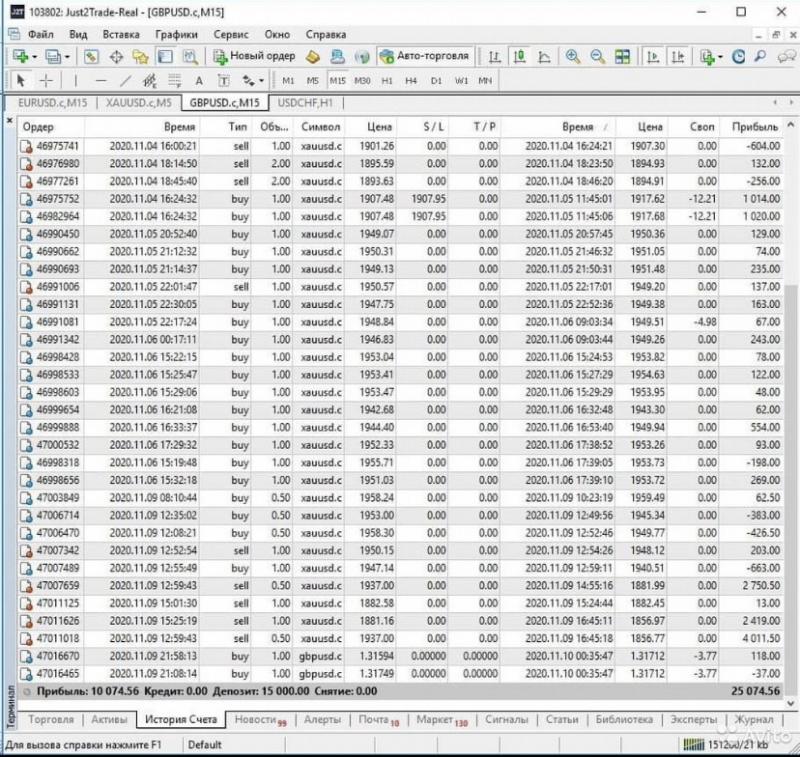Click the 4 011.50 profit value
This screenshot has height=757, width=800.
pyautogui.click(x=760, y=639)
